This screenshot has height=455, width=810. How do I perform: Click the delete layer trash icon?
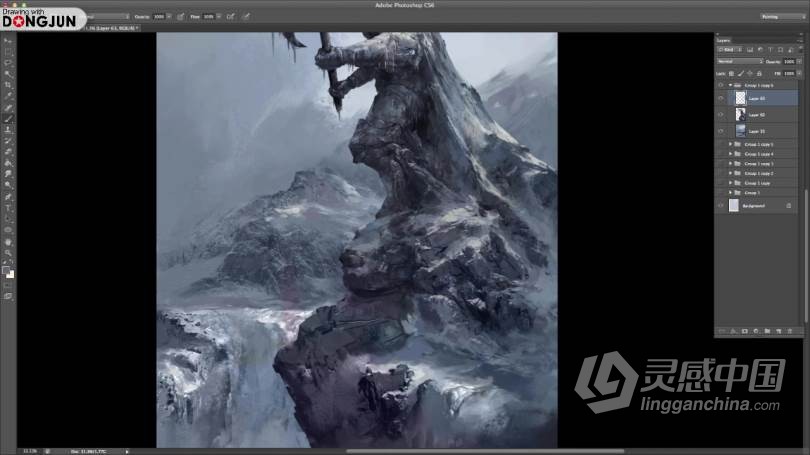click(789, 331)
